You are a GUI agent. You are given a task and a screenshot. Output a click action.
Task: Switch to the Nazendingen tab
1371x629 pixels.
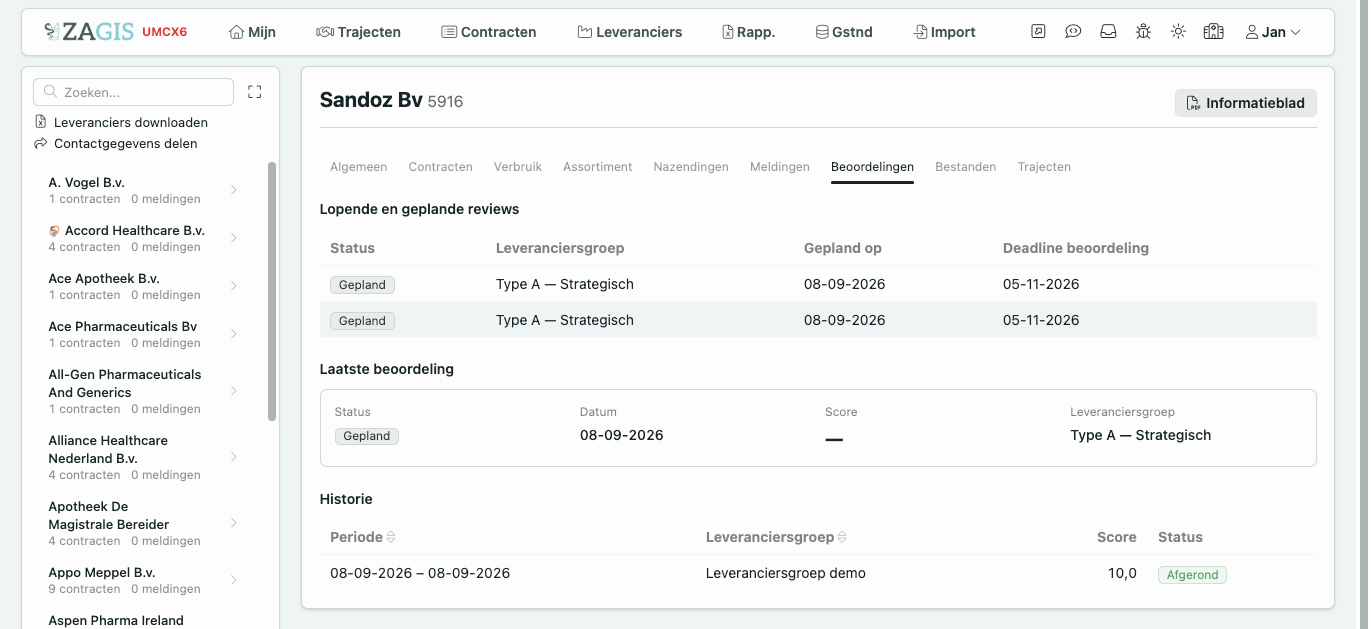coord(691,167)
